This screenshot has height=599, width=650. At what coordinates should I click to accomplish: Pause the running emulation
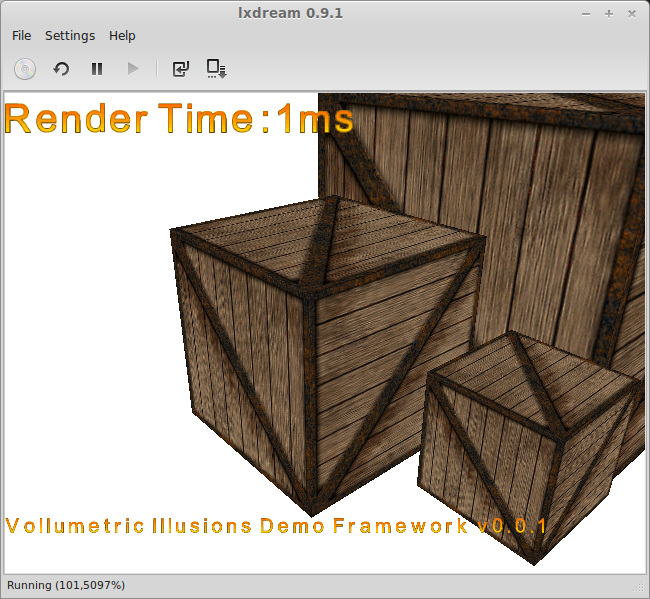(x=97, y=69)
